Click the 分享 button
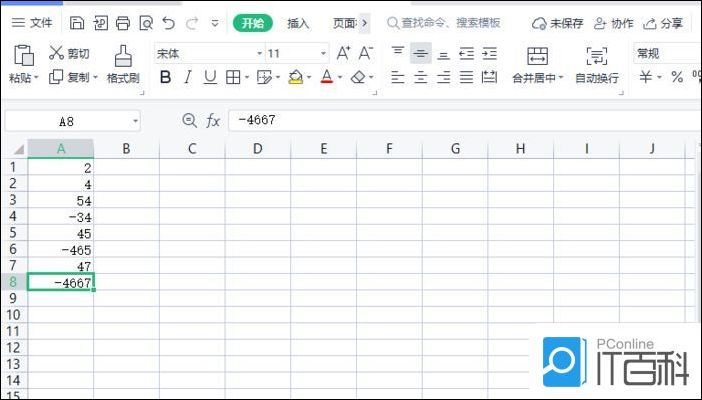The width and height of the screenshot is (702, 400). point(663,23)
